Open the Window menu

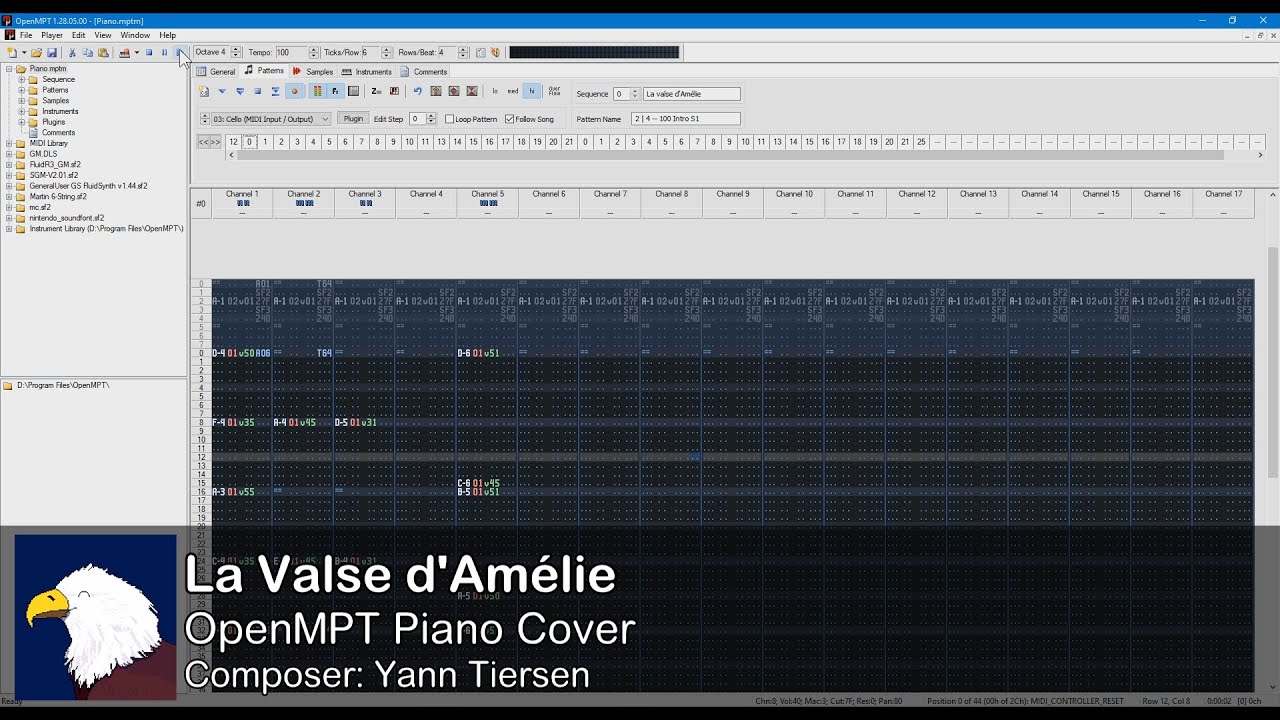135,35
